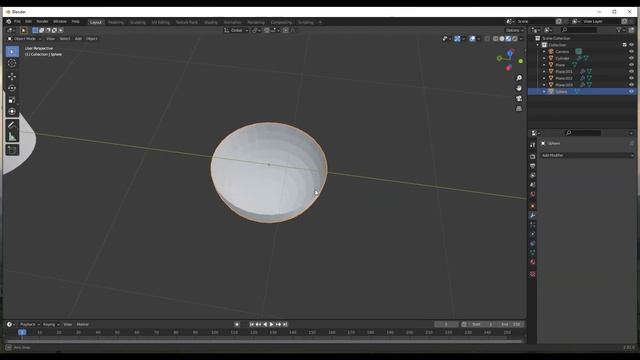
Task: Hide the Cylinder object in outliner
Action: pos(631,58)
